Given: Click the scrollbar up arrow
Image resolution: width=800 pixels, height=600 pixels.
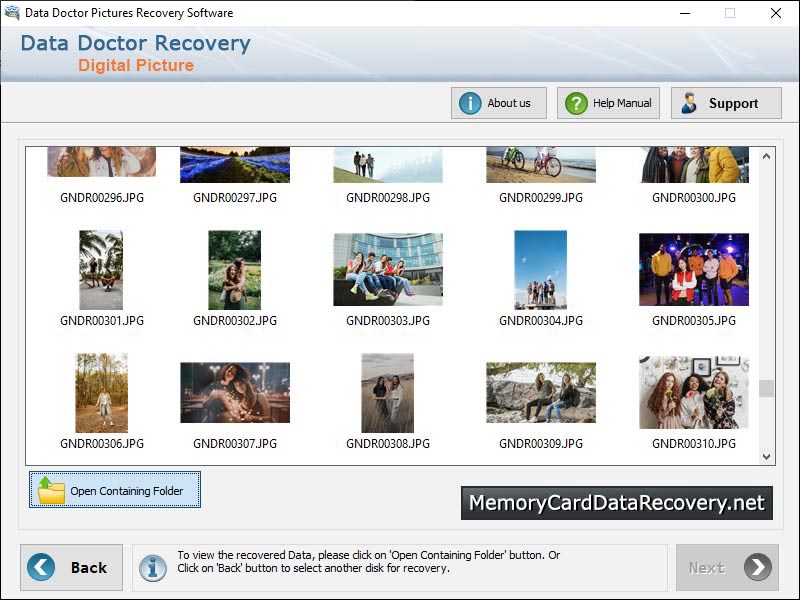Looking at the screenshot, I should (x=764, y=155).
